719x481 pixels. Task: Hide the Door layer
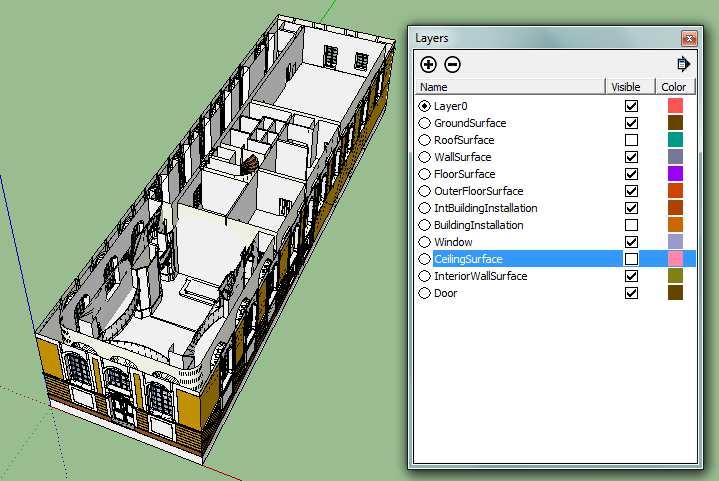[x=631, y=293]
